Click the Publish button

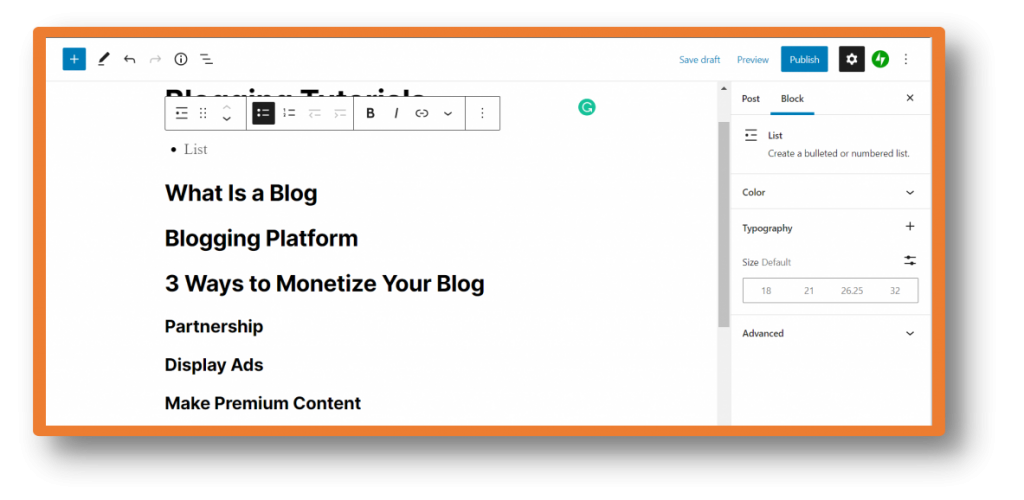coord(804,59)
